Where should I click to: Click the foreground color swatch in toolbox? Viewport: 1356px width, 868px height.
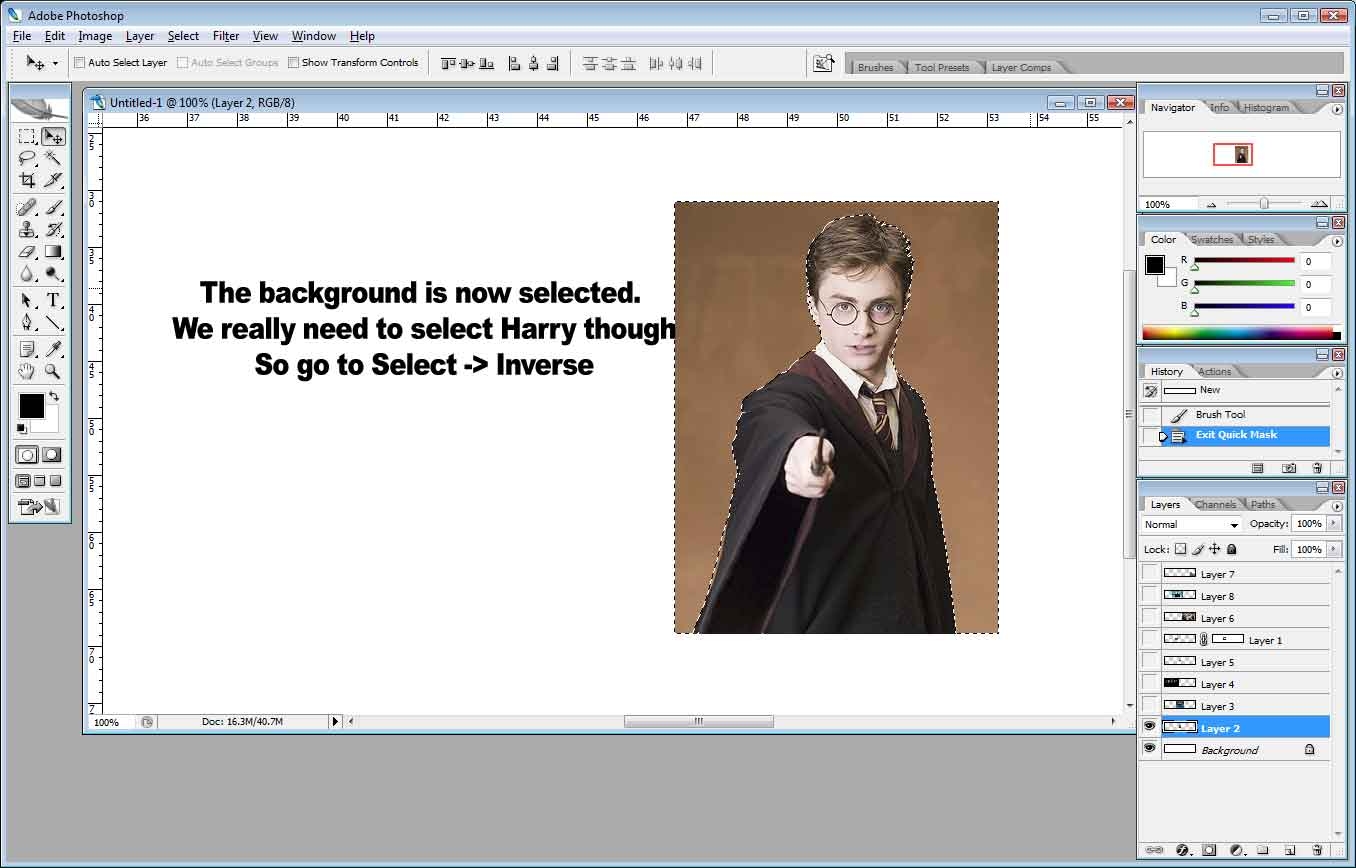pyautogui.click(x=31, y=406)
